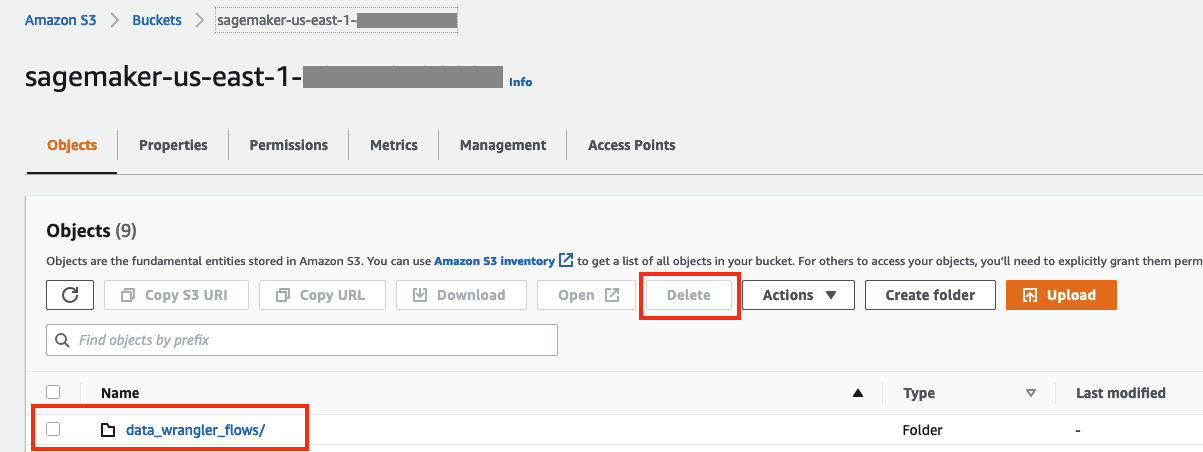Focus the Find objects by prefix field
Image resolution: width=1203 pixels, height=452 pixels.
click(x=302, y=340)
